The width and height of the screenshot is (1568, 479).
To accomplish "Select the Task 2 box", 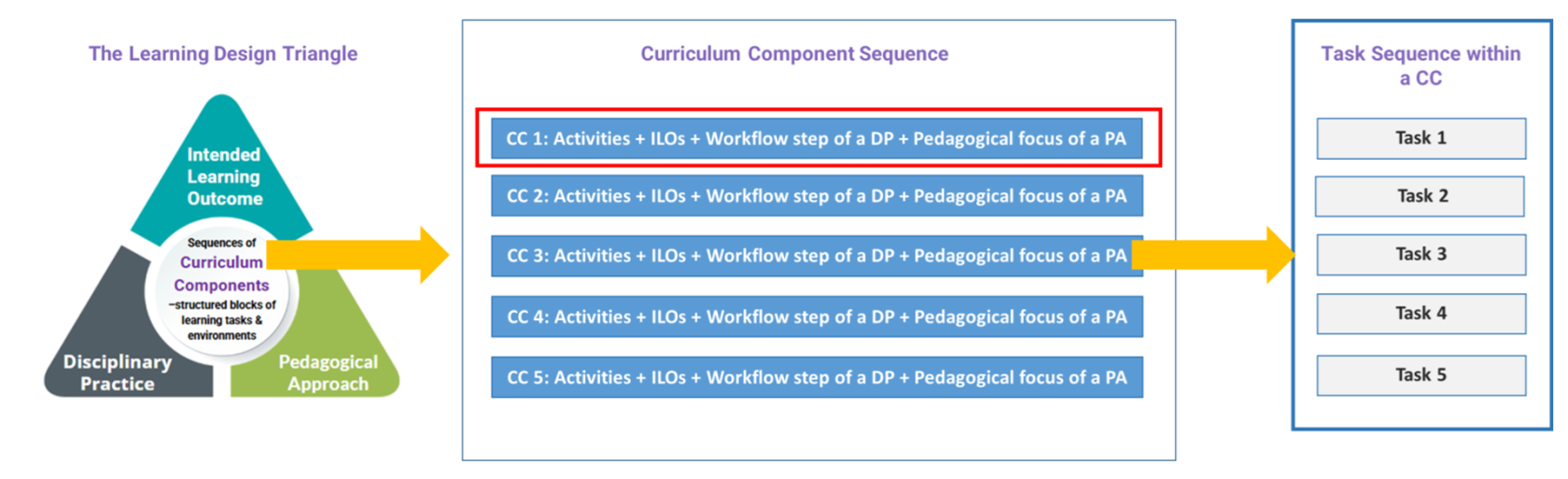I will pyautogui.click(x=1421, y=196).
